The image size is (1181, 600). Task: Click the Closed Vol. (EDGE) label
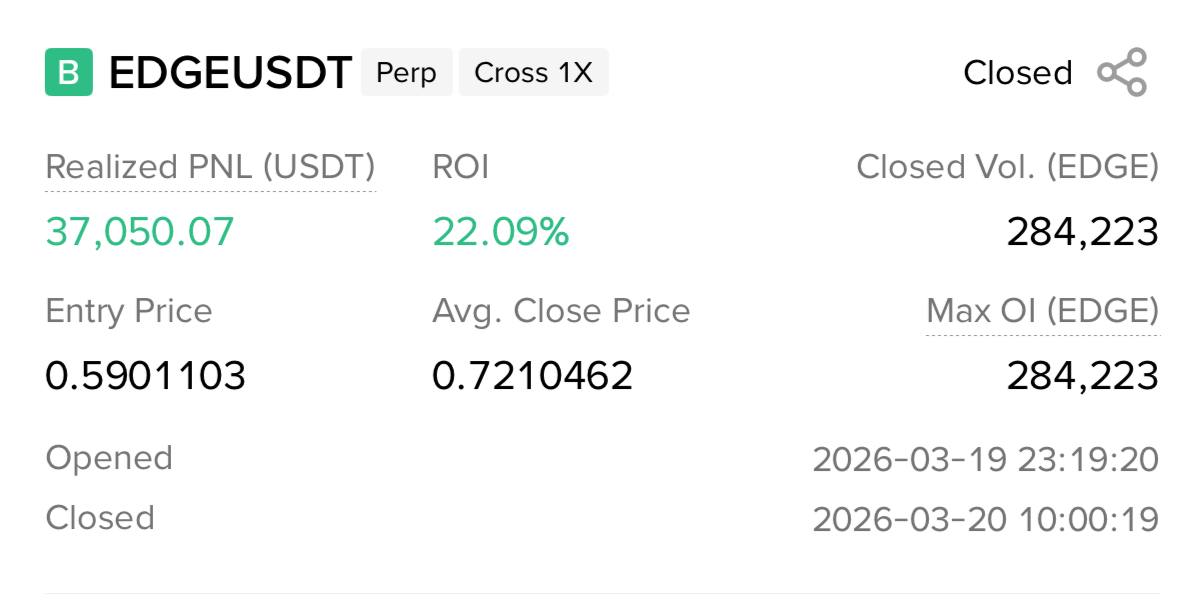coord(1007,167)
